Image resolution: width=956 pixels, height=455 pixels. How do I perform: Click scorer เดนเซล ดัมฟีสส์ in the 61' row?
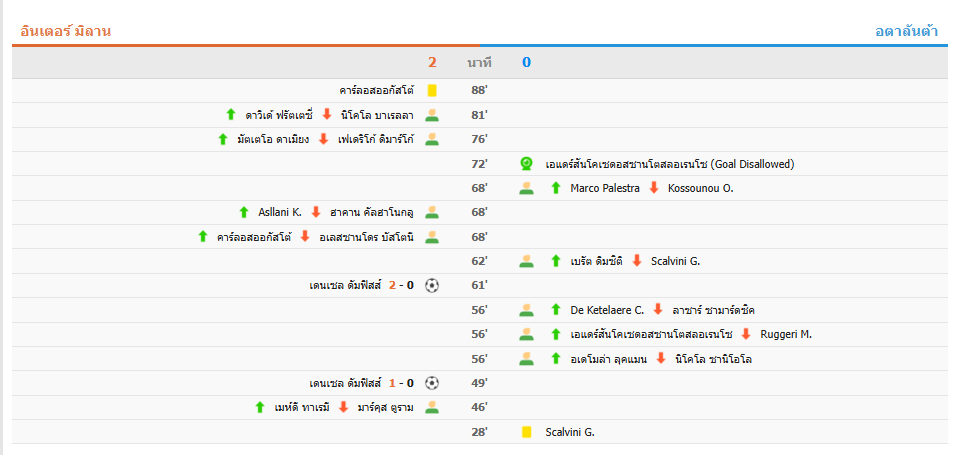[345, 285]
